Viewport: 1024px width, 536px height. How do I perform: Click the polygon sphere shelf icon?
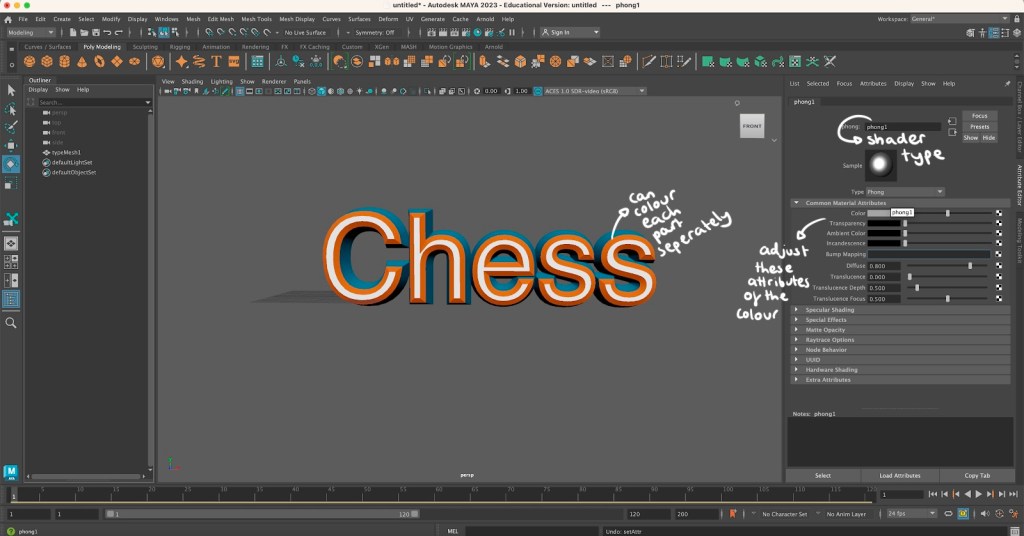coord(30,62)
